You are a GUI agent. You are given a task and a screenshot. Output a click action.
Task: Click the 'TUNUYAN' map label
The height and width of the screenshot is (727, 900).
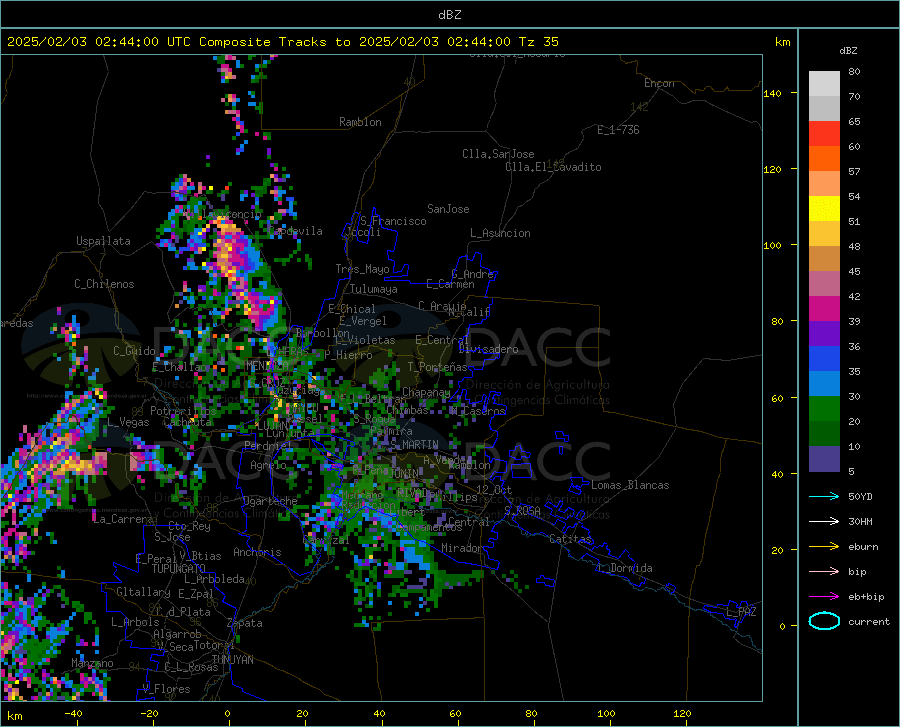point(232,660)
